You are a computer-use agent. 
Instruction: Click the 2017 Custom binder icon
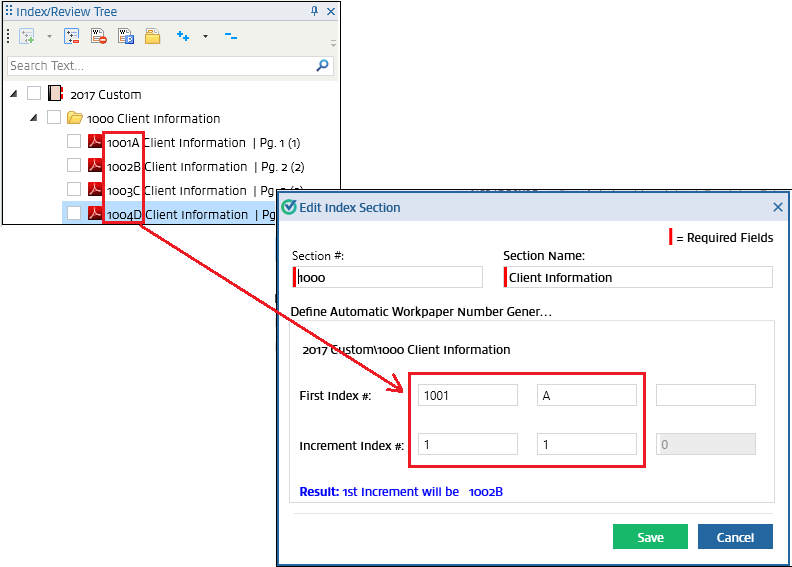pos(55,93)
